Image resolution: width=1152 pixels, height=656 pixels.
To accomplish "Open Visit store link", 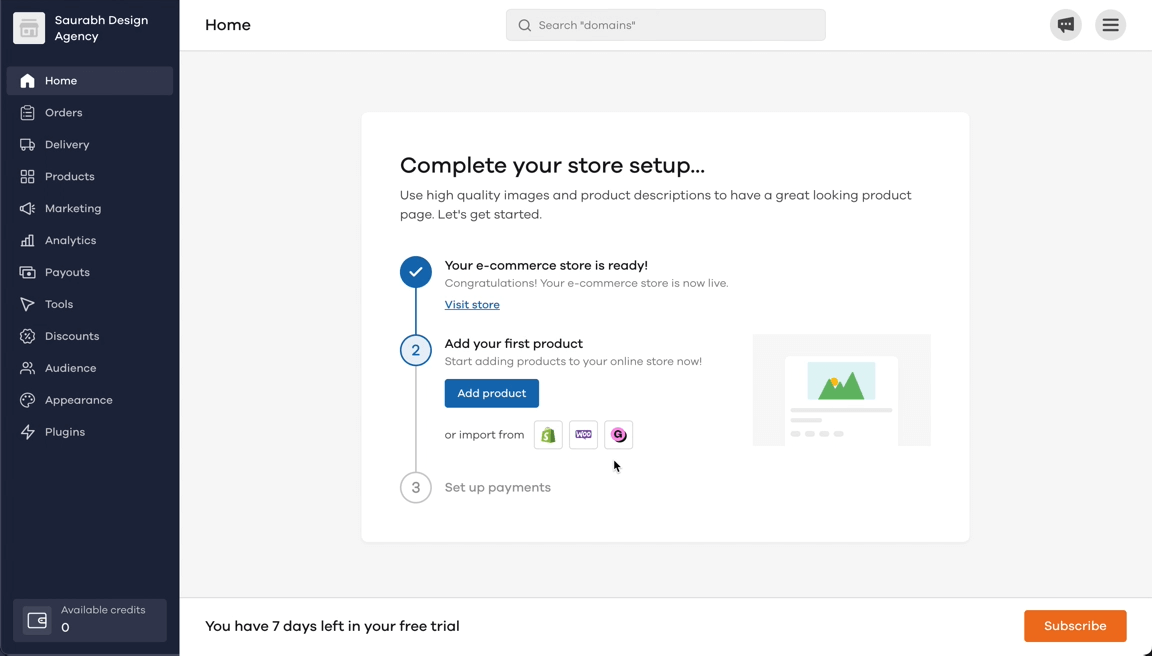I will click(471, 304).
